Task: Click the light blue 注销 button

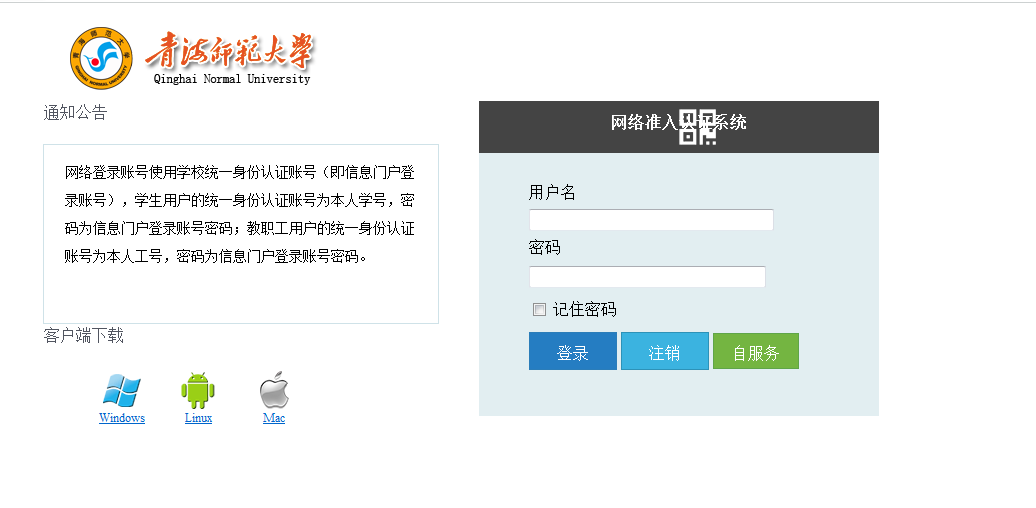Action: pyautogui.click(x=665, y=351)
